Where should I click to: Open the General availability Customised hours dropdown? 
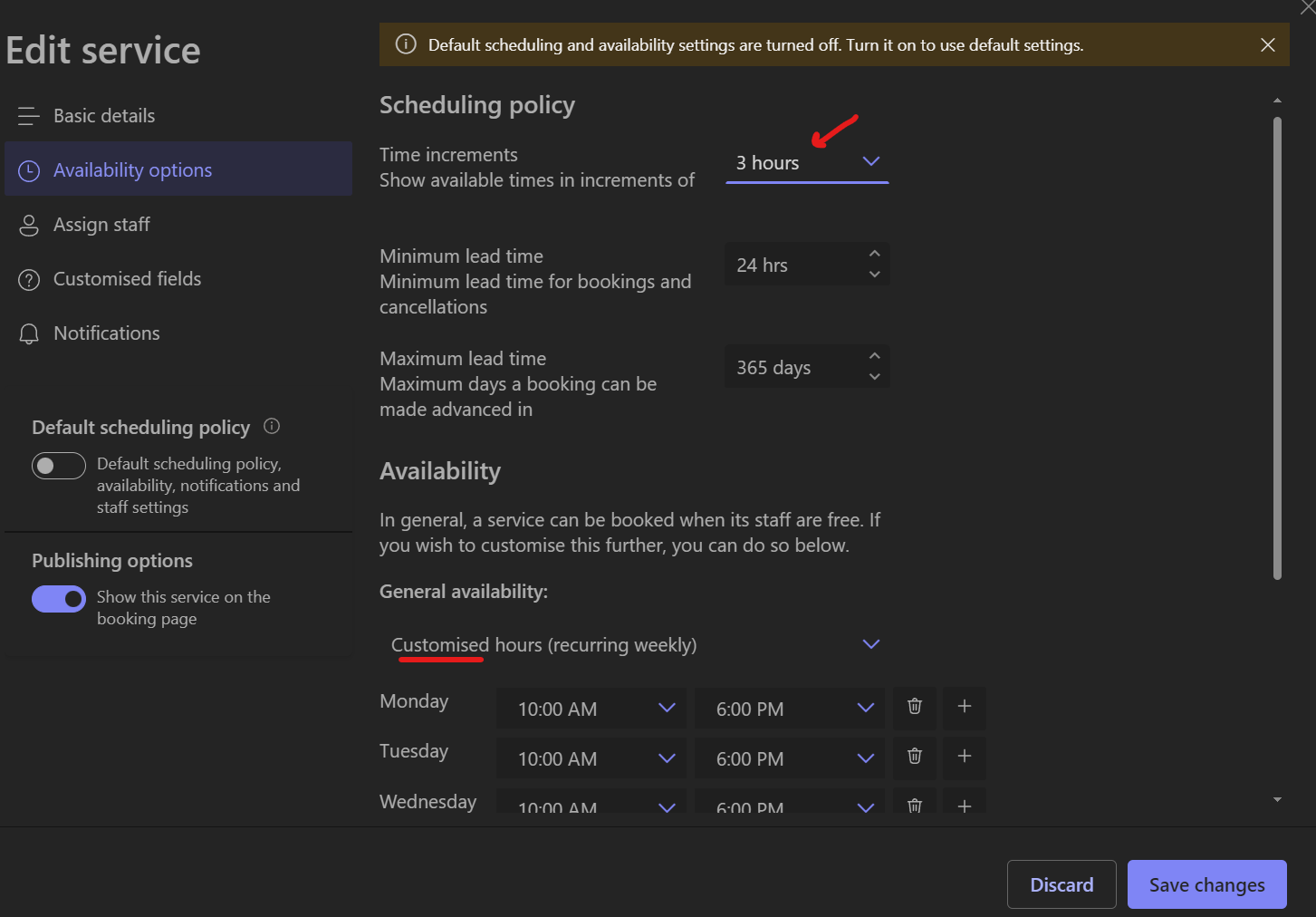[635, 645]
